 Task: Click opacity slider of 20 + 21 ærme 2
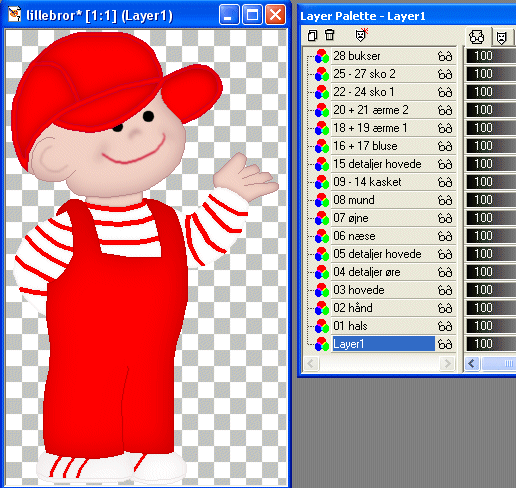pos(491,110)
